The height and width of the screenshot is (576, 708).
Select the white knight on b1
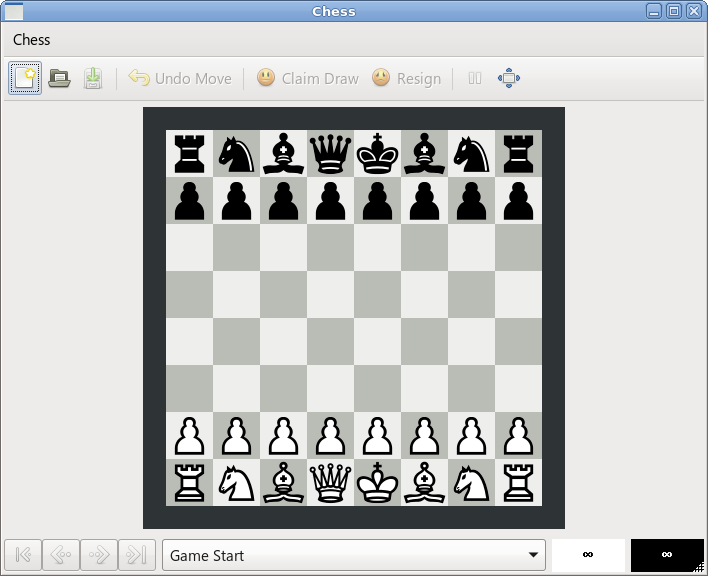coord(237,482)
